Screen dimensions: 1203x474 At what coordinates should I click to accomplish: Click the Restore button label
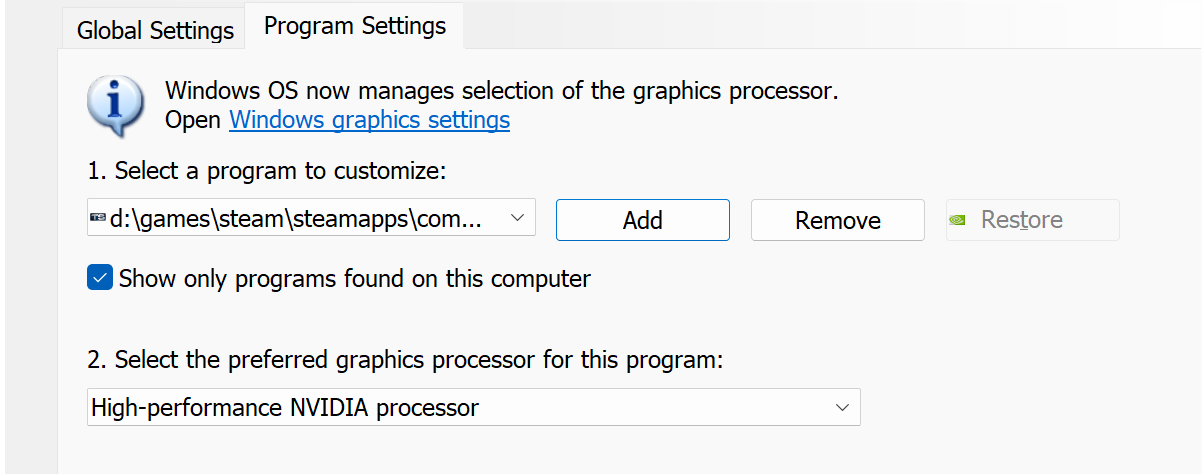pos(1022,220)
